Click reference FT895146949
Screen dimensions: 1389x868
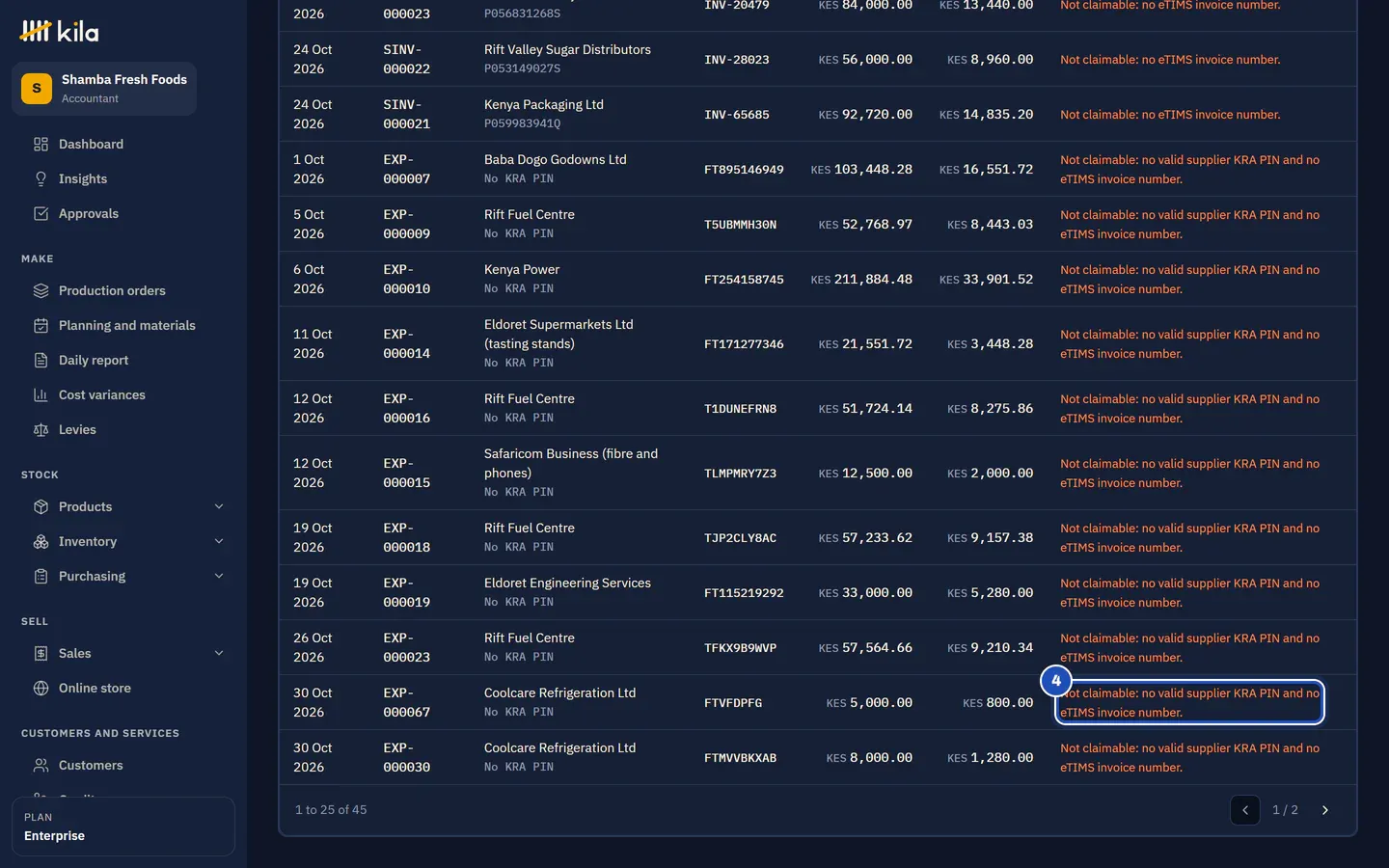coord(744,169)
